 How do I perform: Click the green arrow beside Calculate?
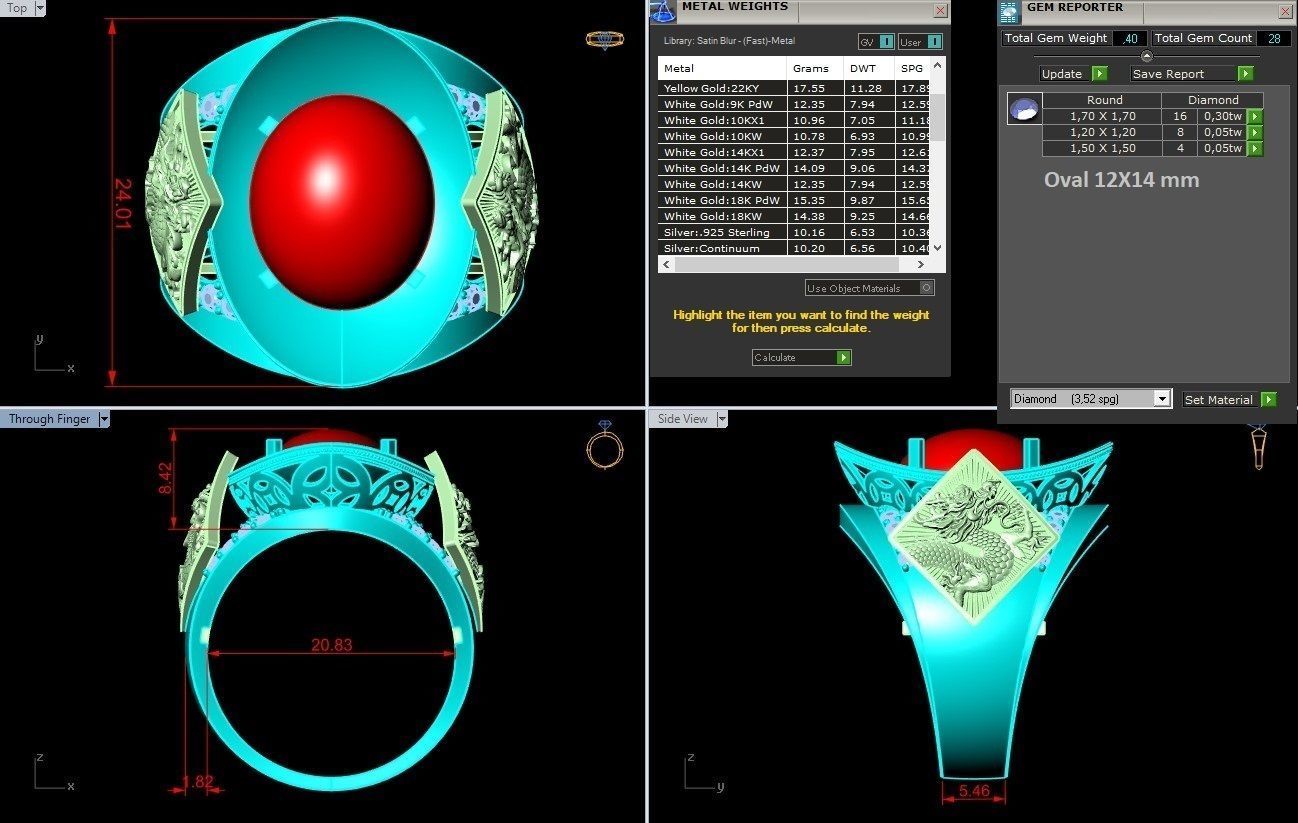click(844, 357)
